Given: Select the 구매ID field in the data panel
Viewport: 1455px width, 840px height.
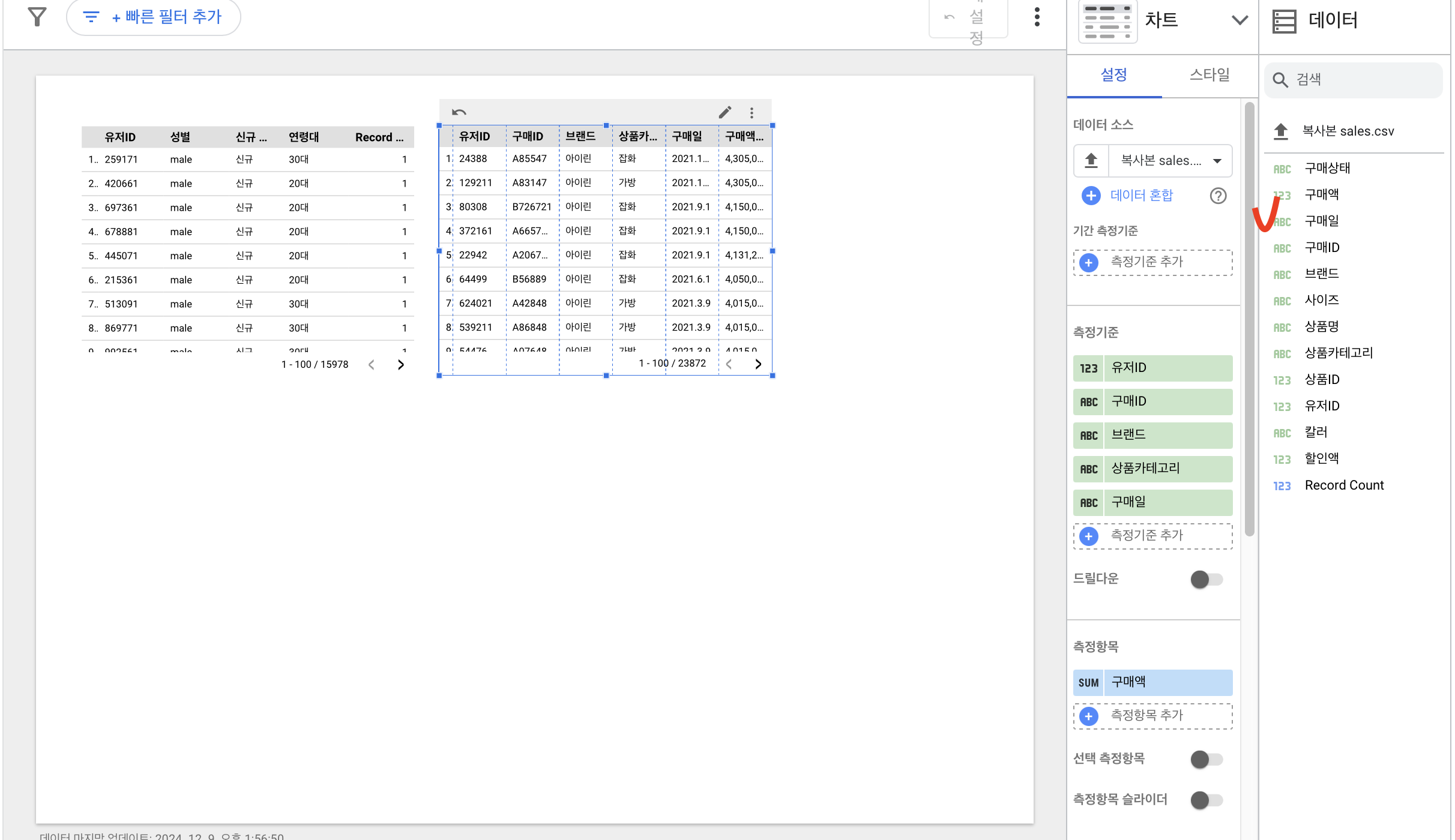Looking at the screenshot, I should (x=1322, y=248).
